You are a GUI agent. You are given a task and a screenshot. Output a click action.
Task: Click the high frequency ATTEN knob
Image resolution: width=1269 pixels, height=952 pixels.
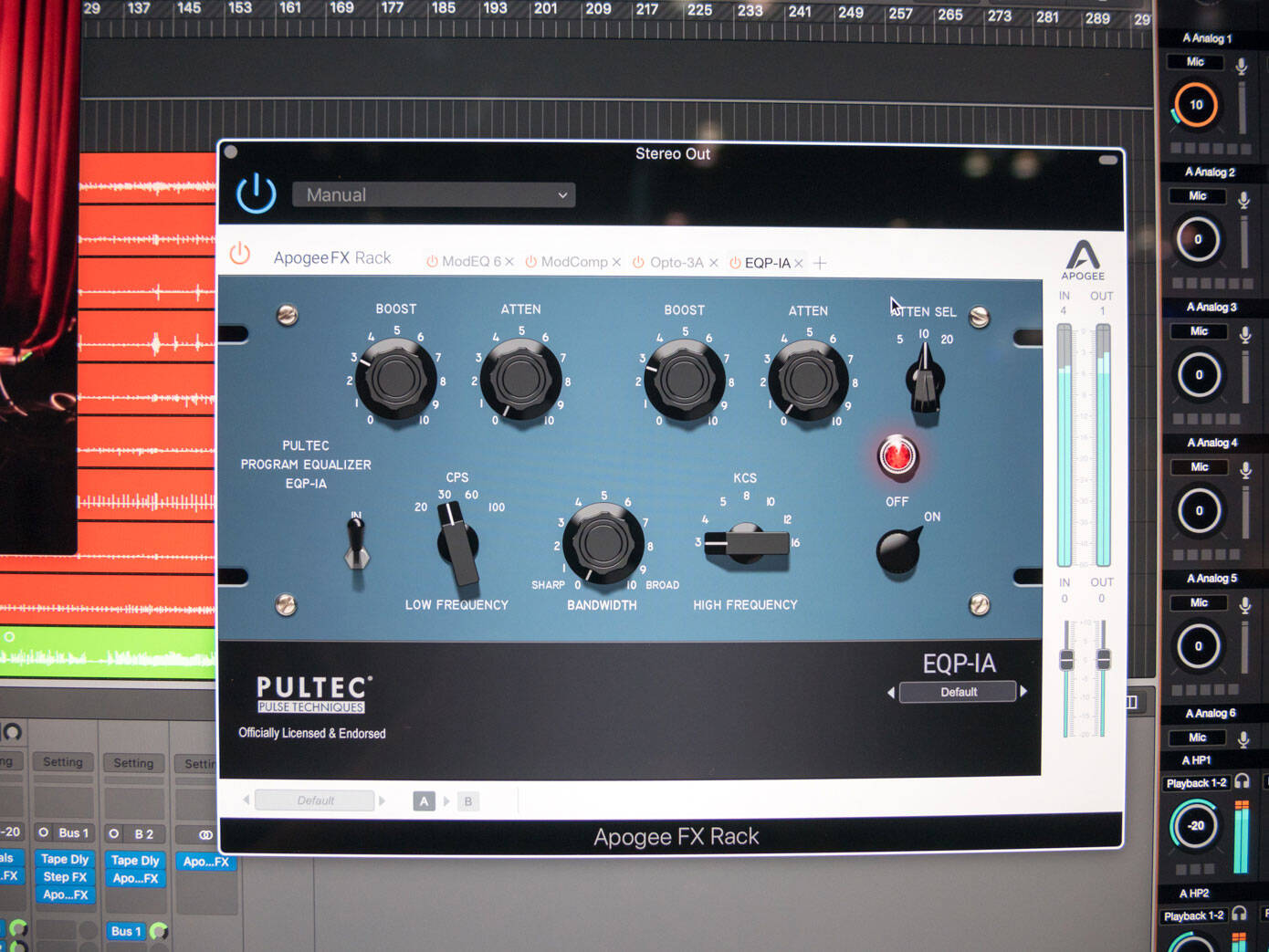tap(808, 380)
